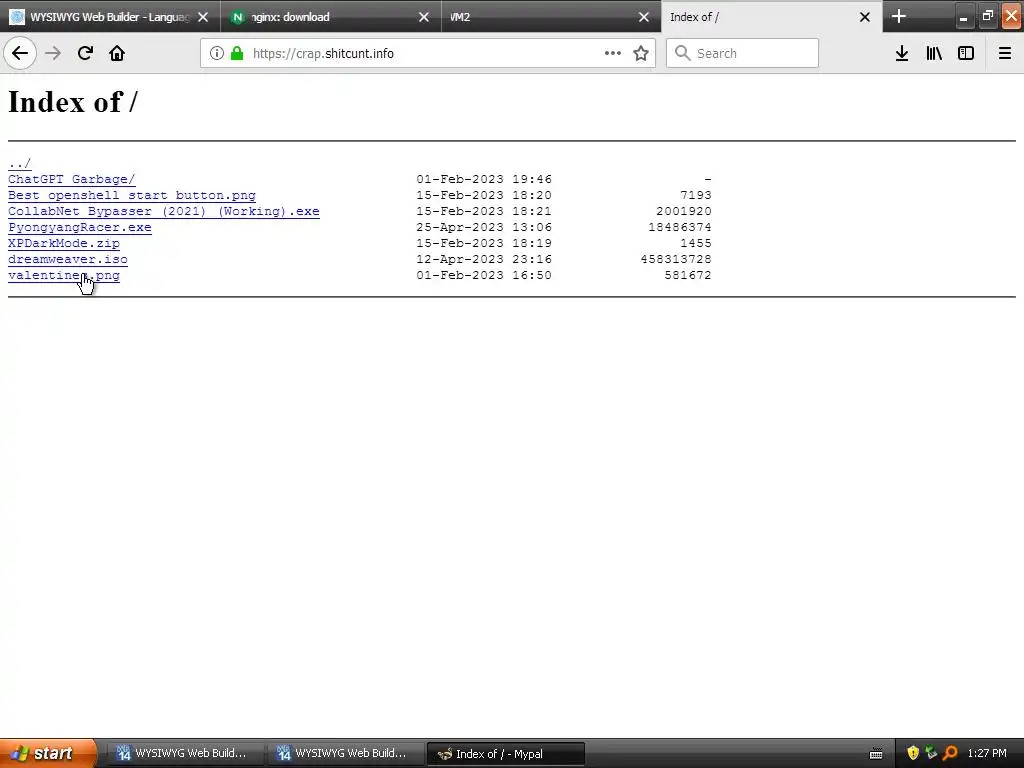
Task: Go to the browser home page
Action: pos(117,53)
